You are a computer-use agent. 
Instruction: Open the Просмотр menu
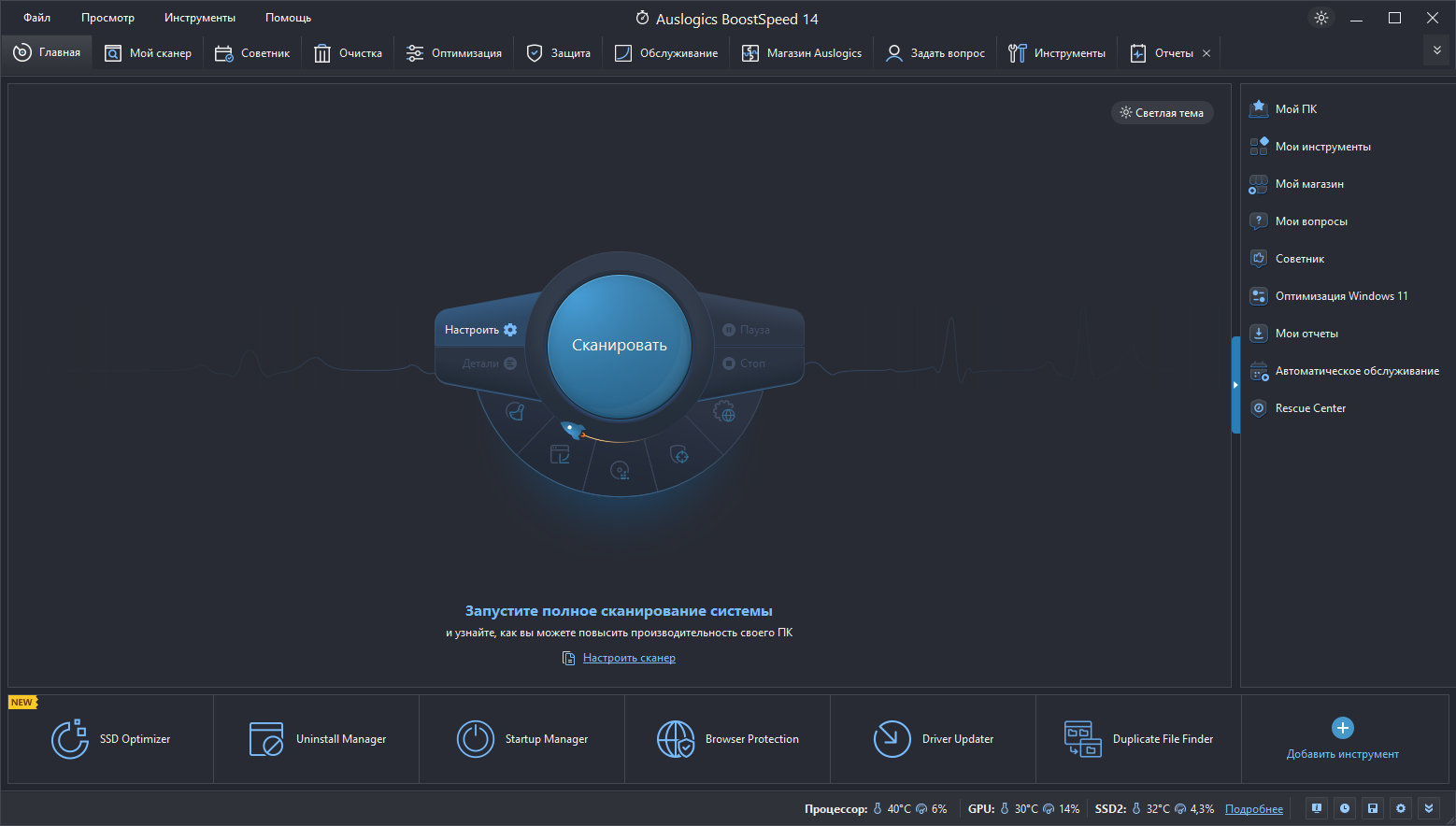[107, 18]
